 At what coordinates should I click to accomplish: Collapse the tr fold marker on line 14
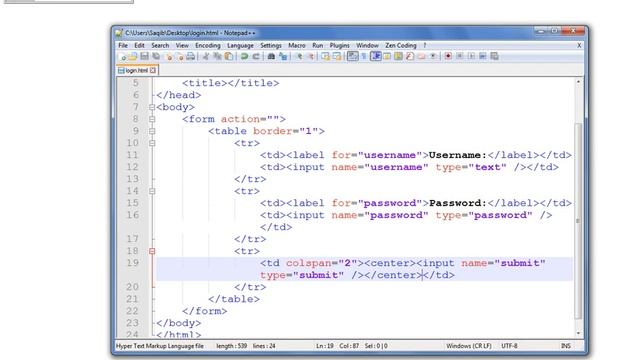coord(152,191)
